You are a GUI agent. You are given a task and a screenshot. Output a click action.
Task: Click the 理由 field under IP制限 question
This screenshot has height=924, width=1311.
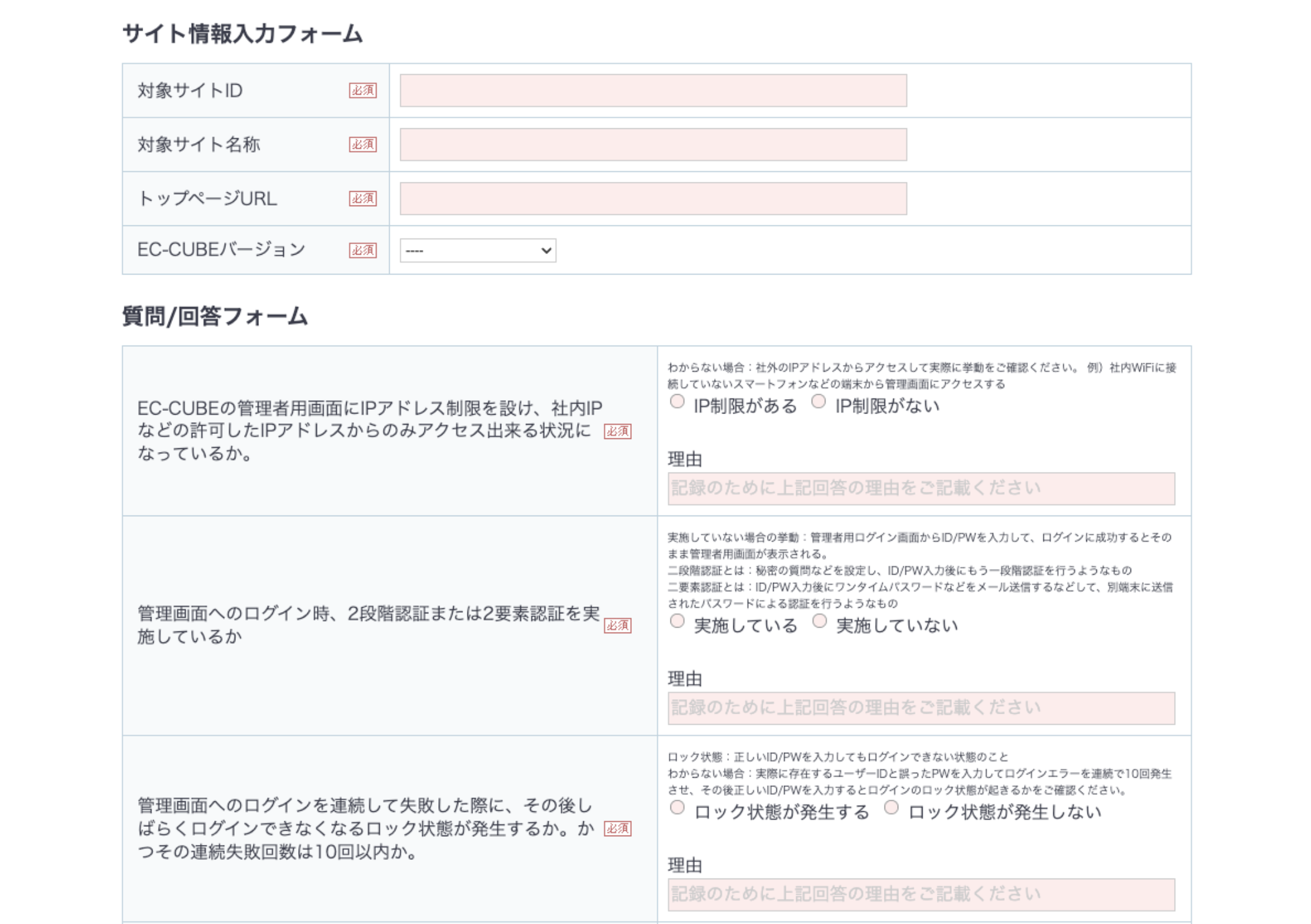(x=921, y=489)
